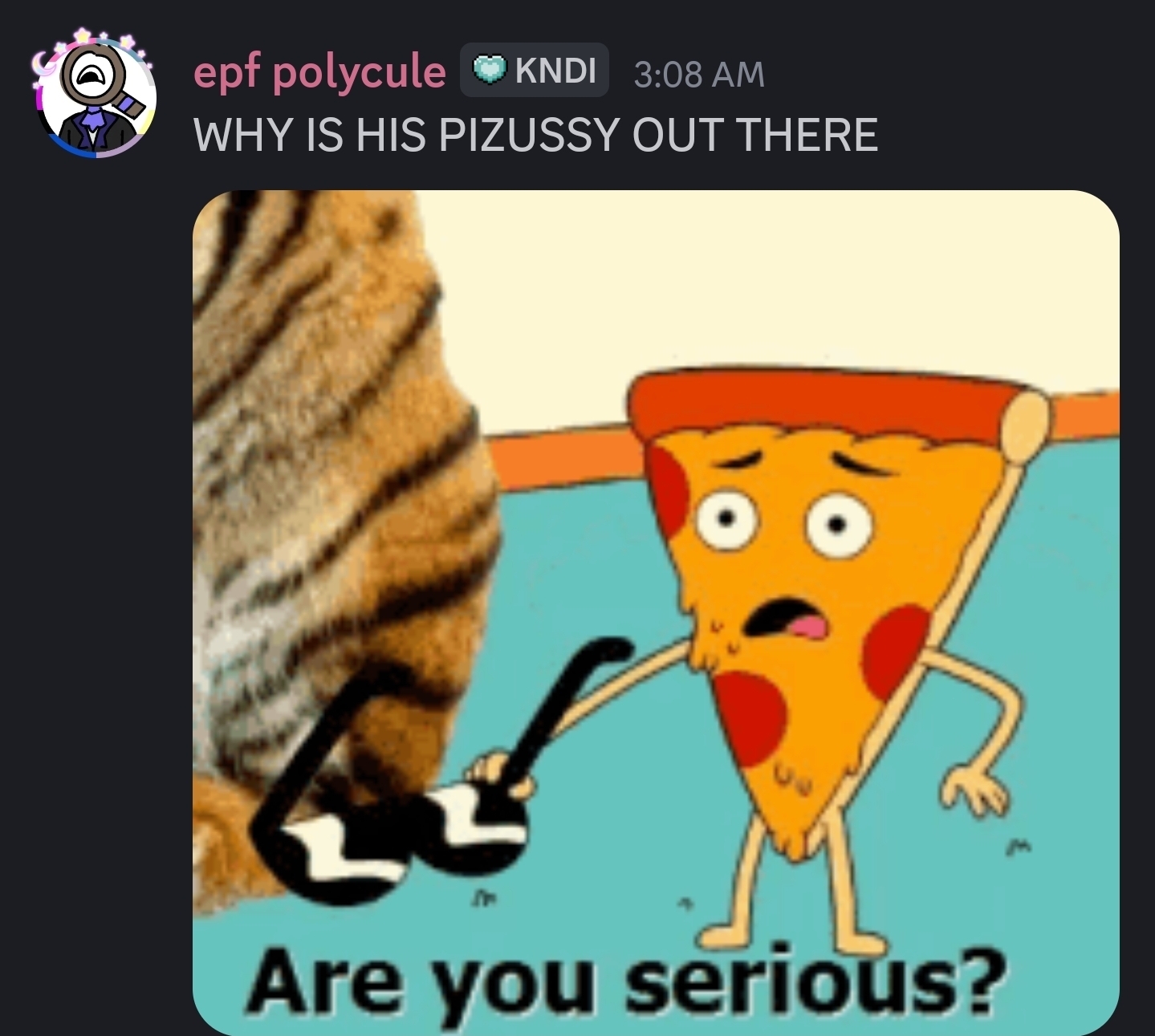Click the pizza character's hand on hip
Viewport: 1155px width, 1036px height.
click(973, 788)
